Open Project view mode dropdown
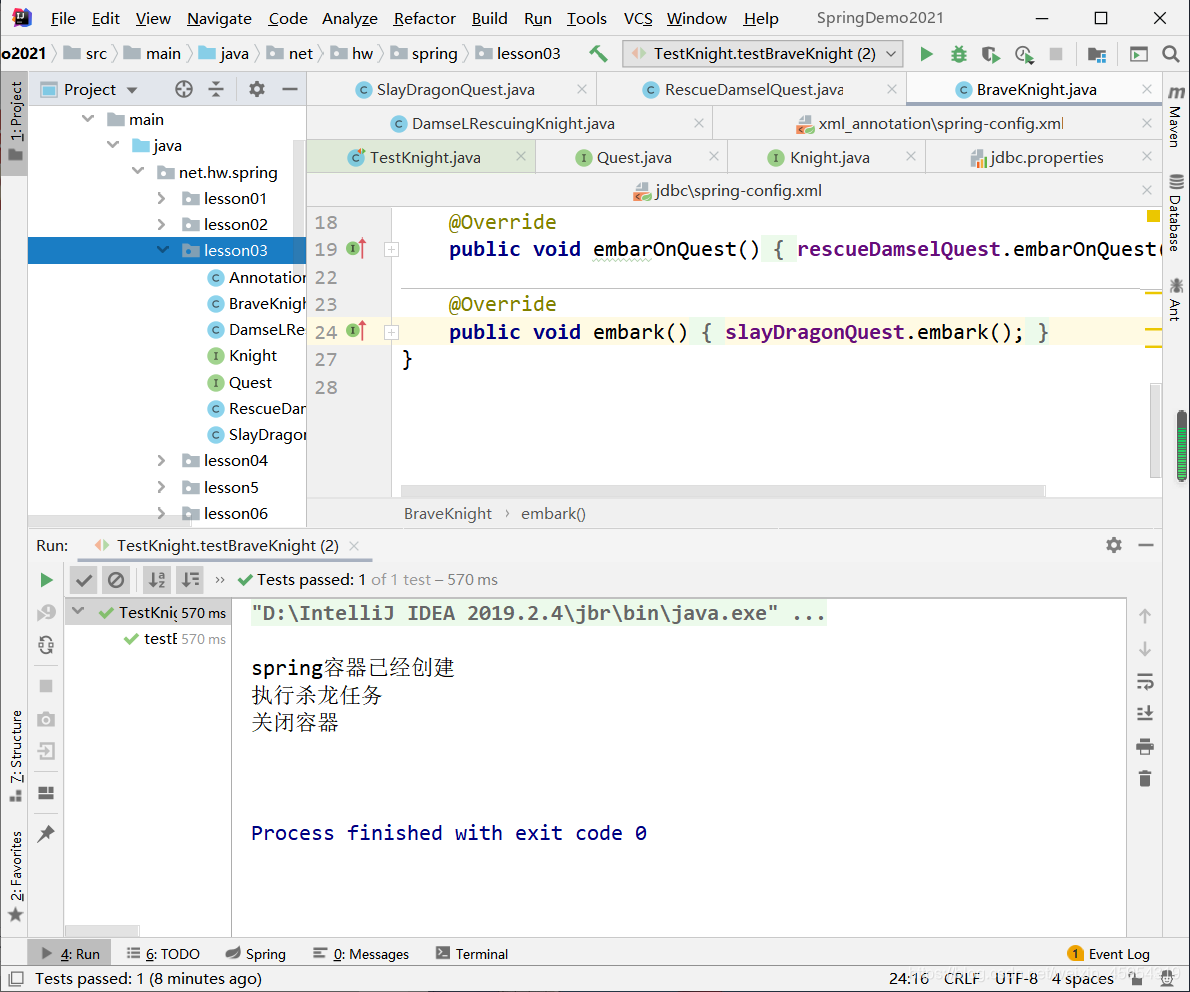Screen dimensions: 1190x992 click(132, 90)
